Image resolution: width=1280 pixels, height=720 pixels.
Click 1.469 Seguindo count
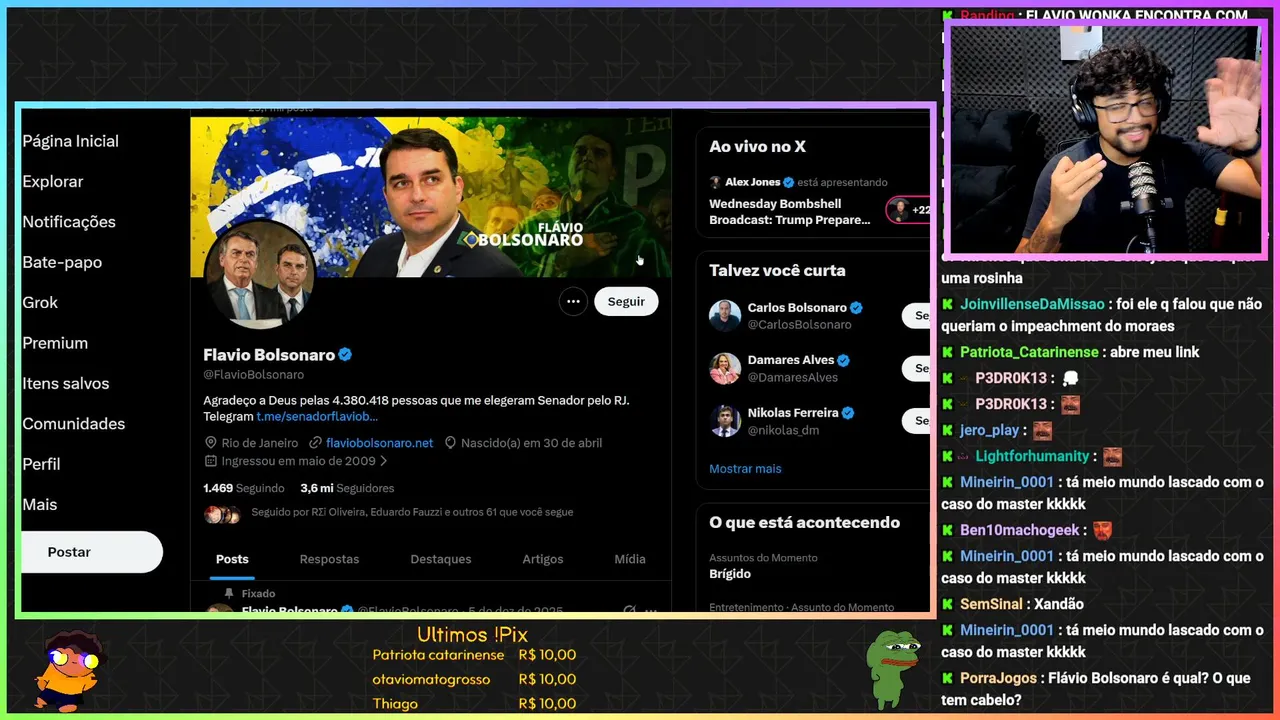[x=244, y=488]
